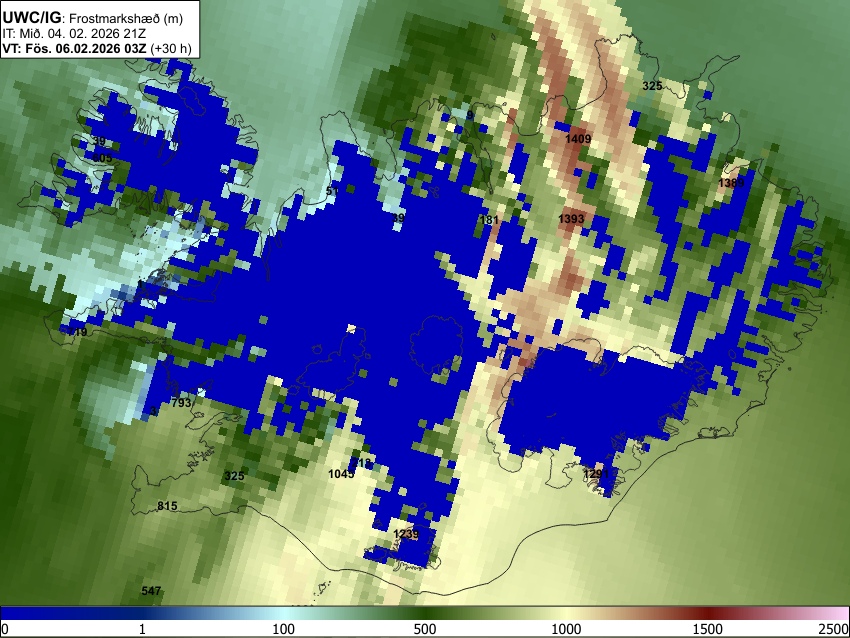Click the legend tick label 100

[283, 629]
